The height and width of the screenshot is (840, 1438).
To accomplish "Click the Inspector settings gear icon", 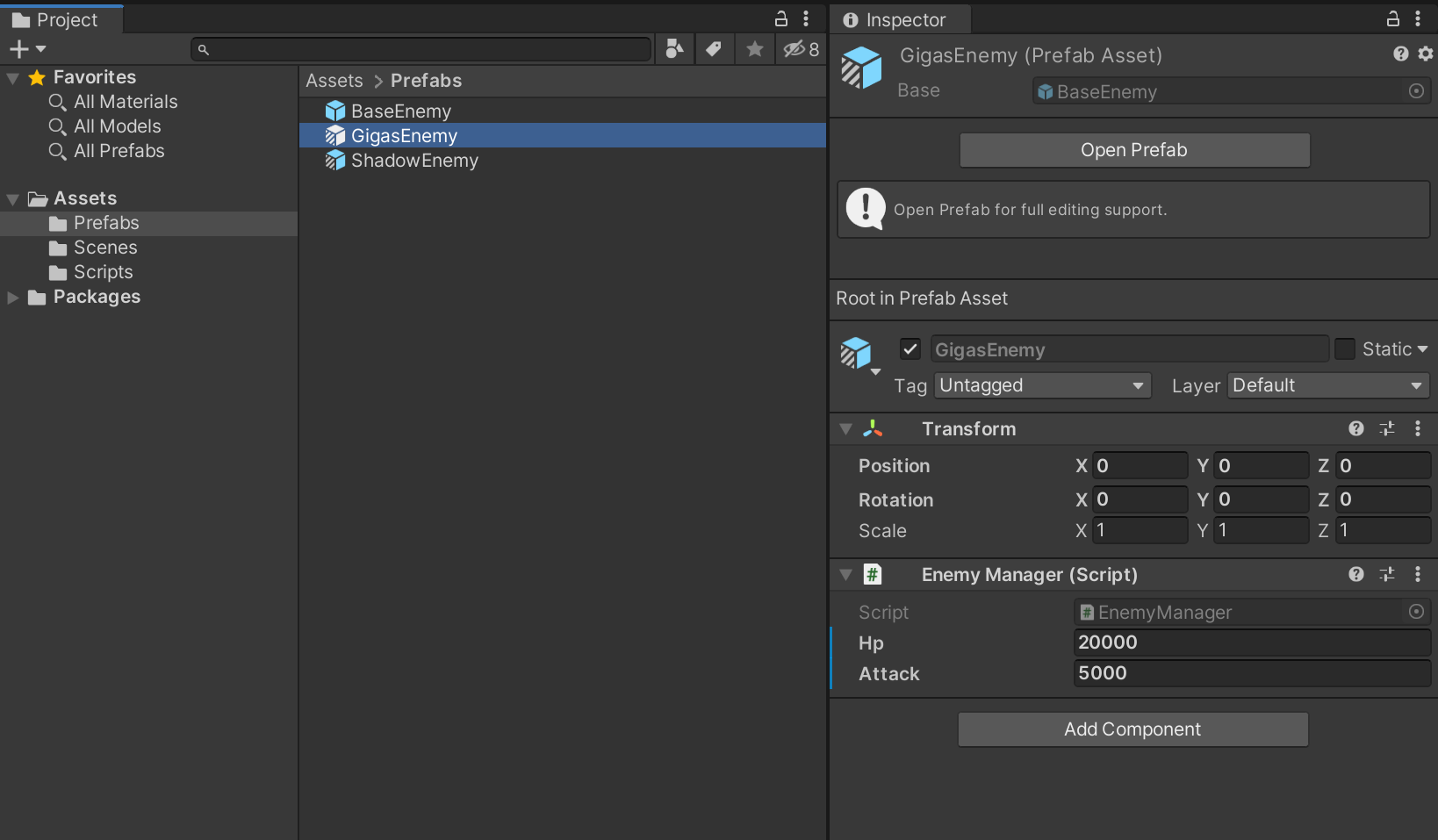I will 1426,54.
